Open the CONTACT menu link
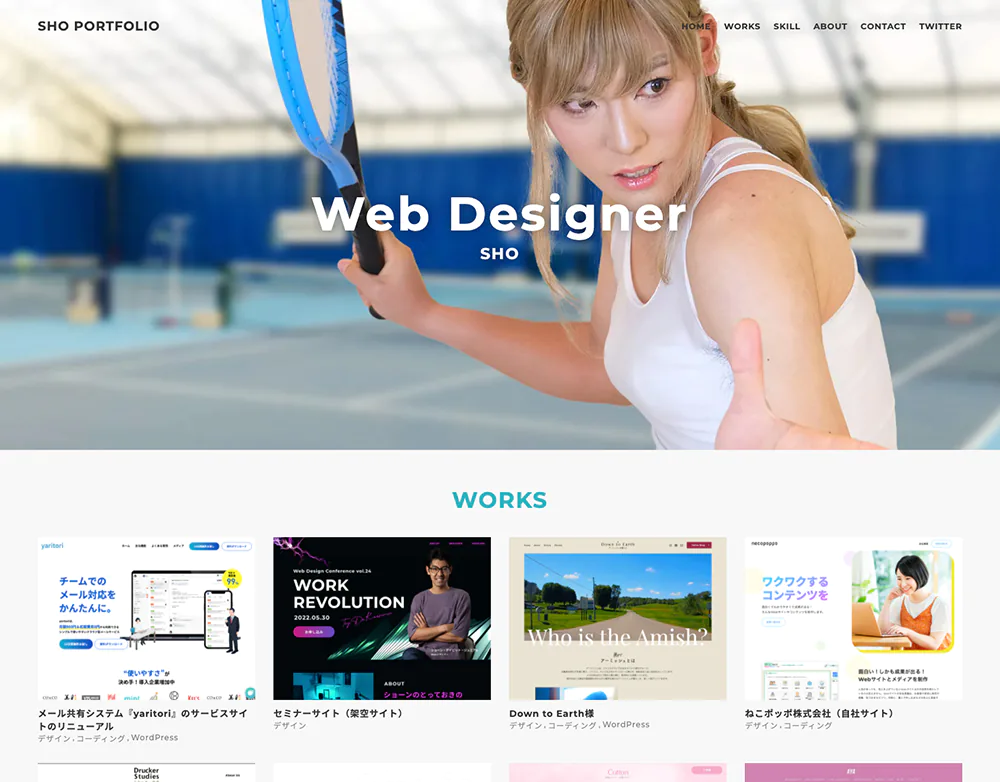The image size is (1000, 782). (883, 27)
